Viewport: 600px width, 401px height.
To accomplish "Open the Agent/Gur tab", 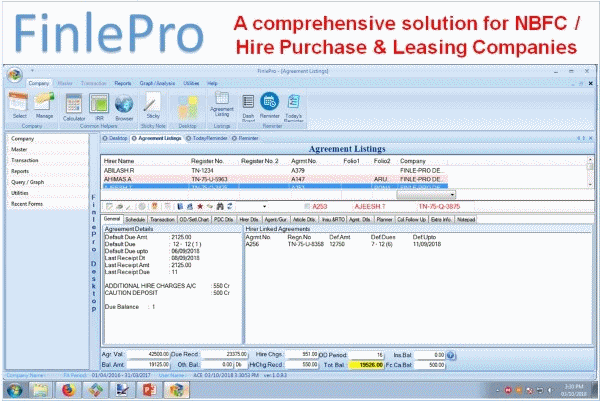I will tap(276, 220).
